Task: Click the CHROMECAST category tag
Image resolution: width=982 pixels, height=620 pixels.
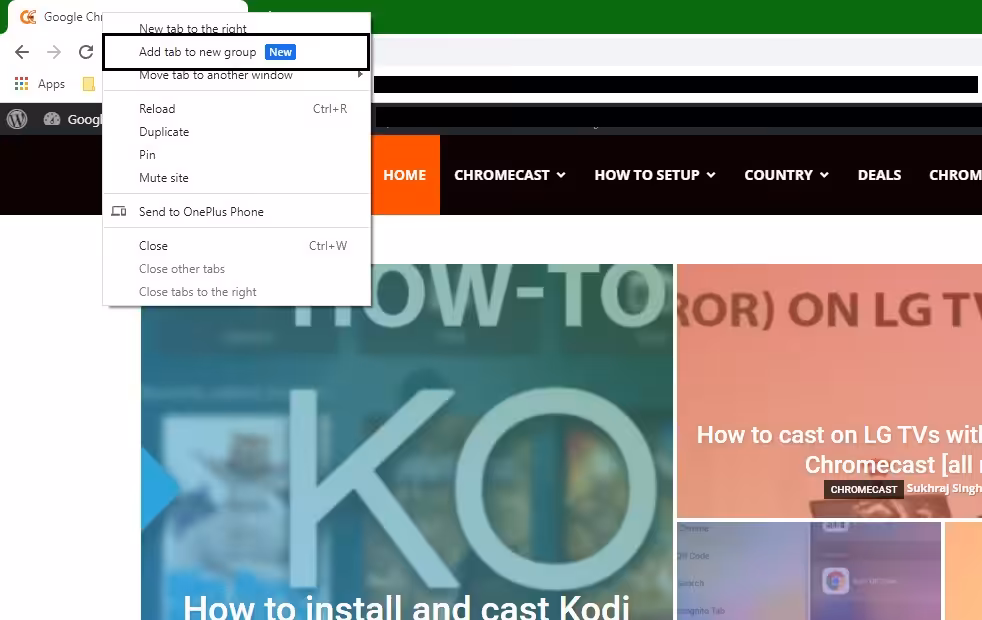Action: click(864, 489)
